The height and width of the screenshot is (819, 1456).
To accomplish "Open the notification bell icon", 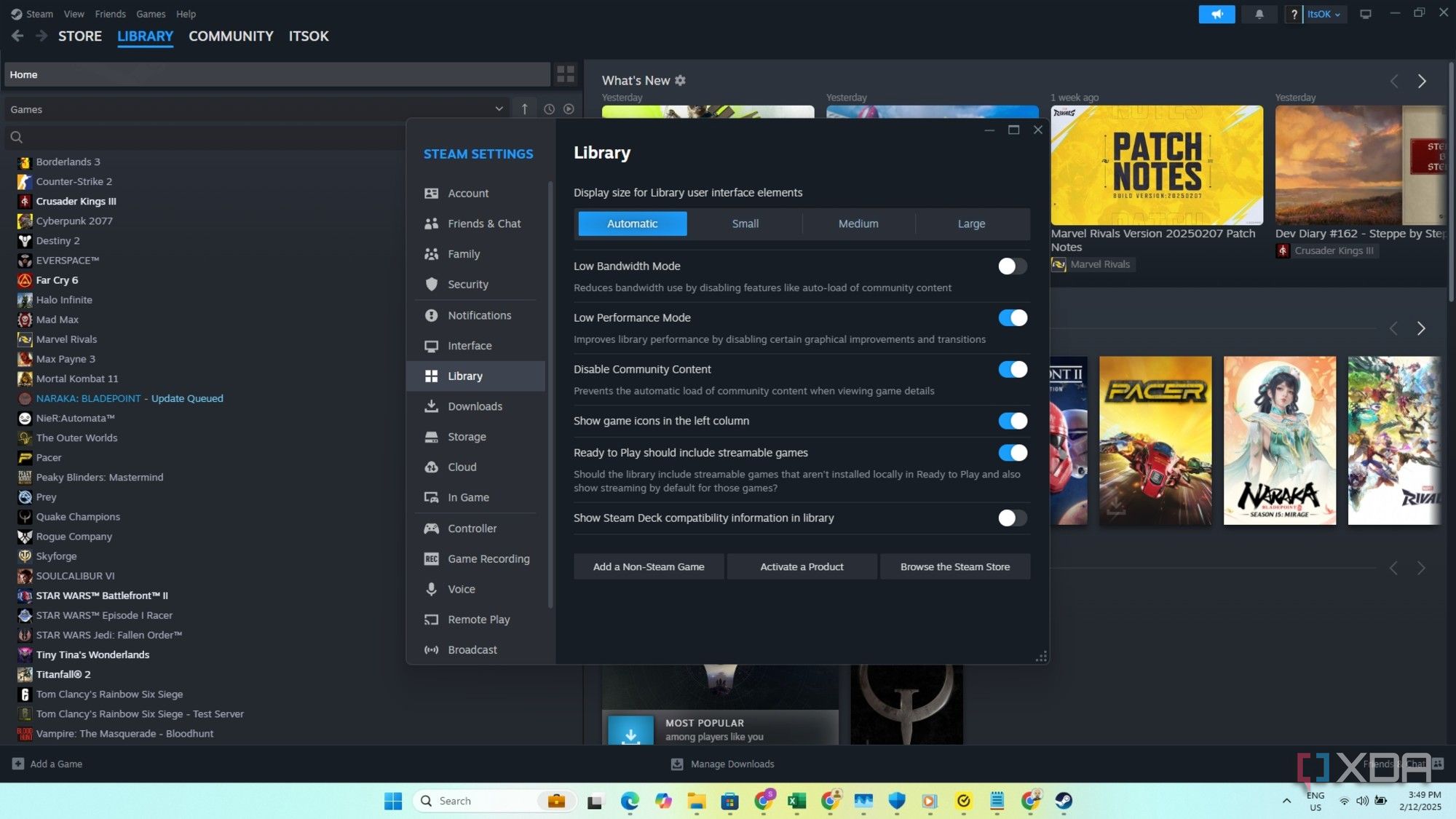I will point(1259,14).
